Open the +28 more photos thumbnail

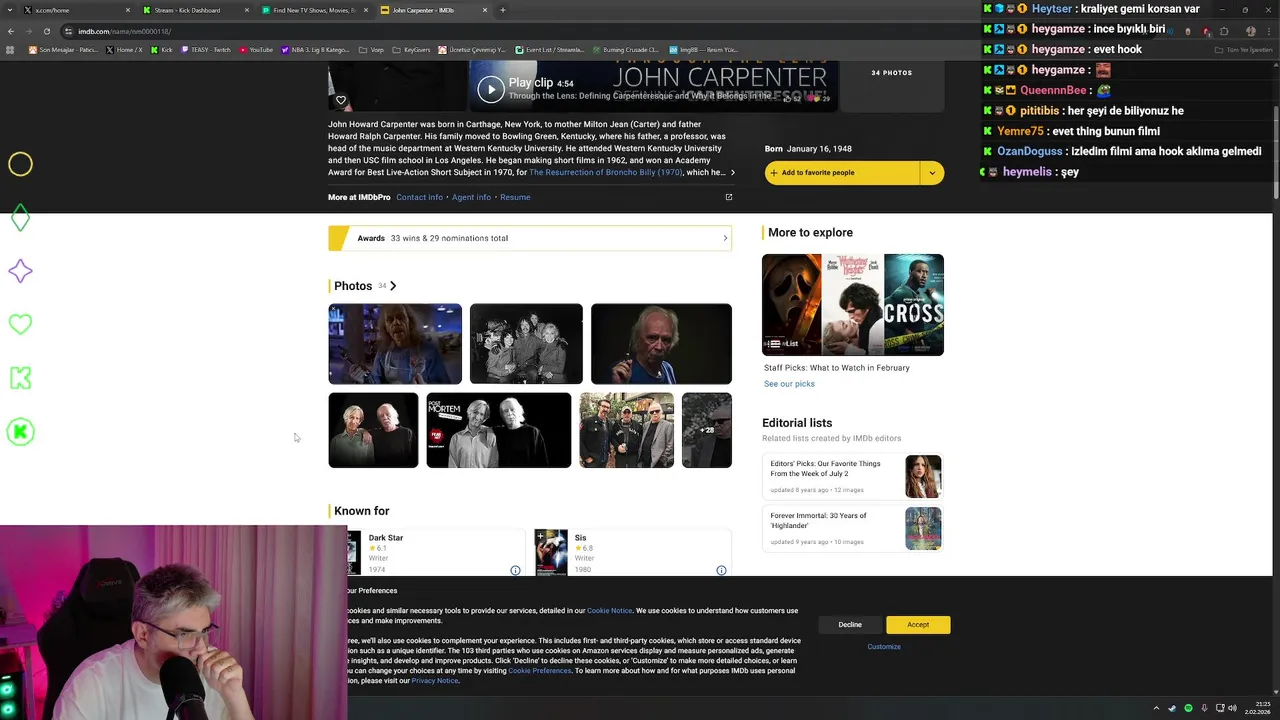[707, 430]
